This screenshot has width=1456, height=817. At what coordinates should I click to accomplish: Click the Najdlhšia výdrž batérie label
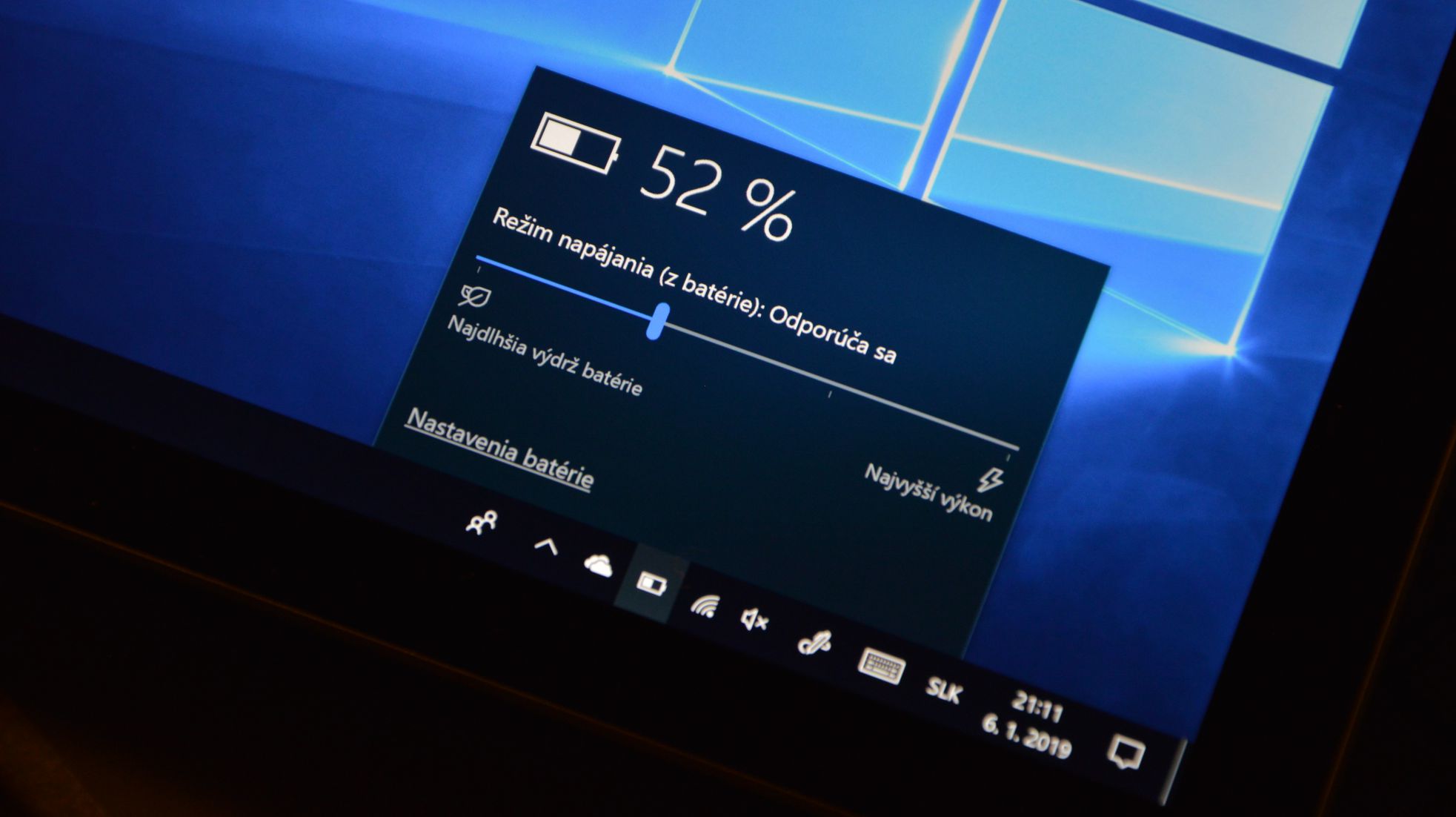[x=545, y=357]
